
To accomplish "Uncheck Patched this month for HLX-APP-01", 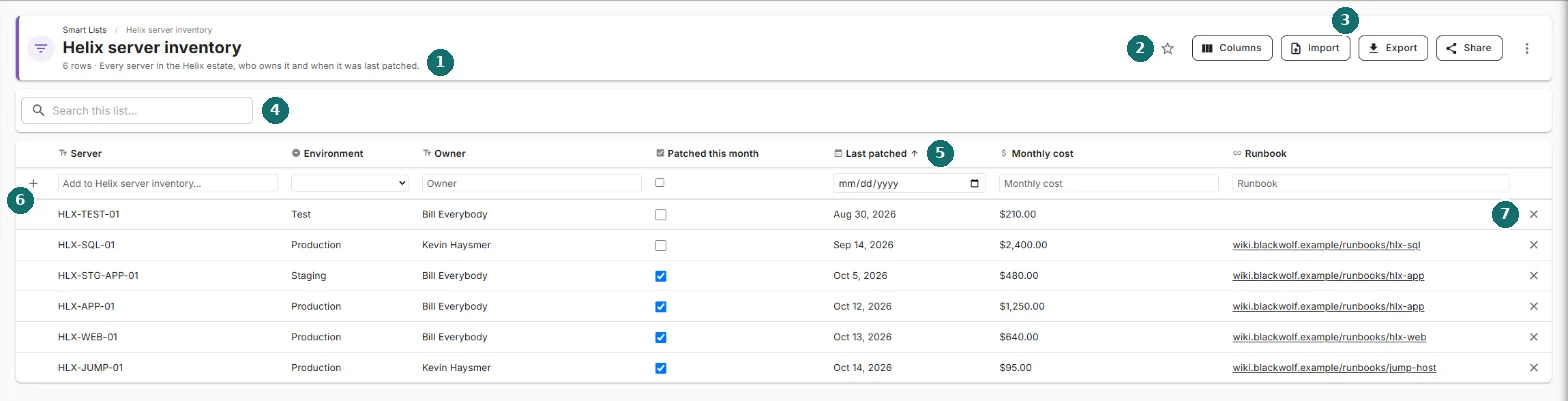I will click(x=660, y=306).
